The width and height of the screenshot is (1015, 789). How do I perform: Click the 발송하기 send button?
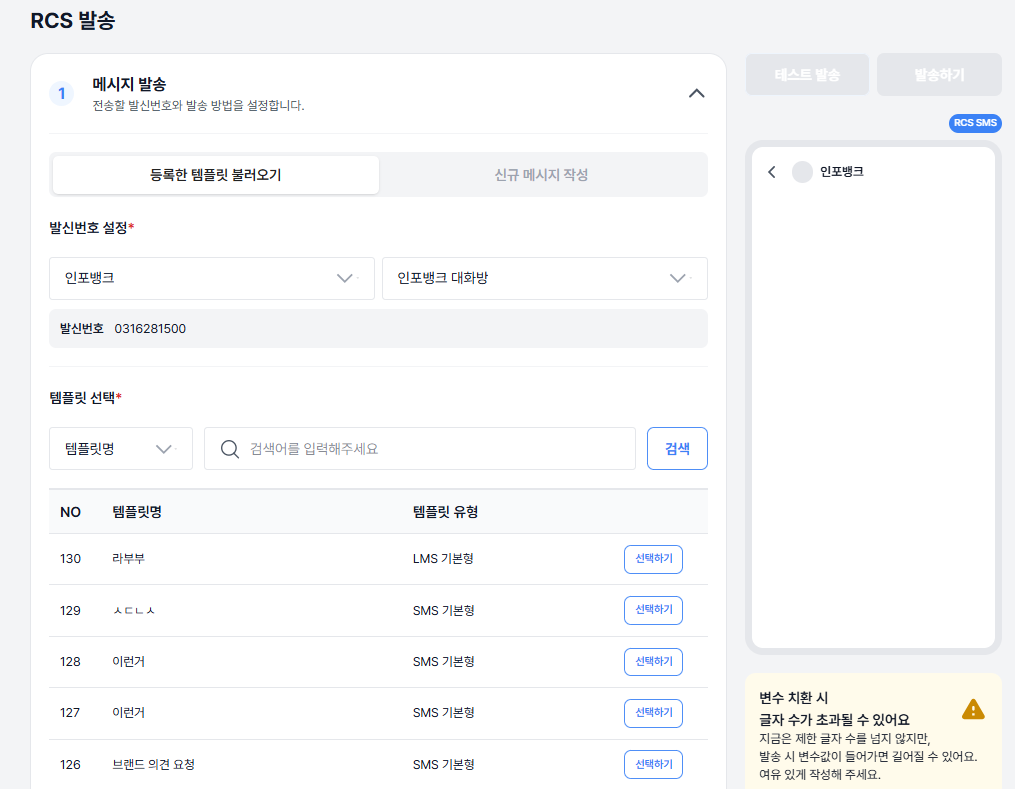tap(938, 75)
